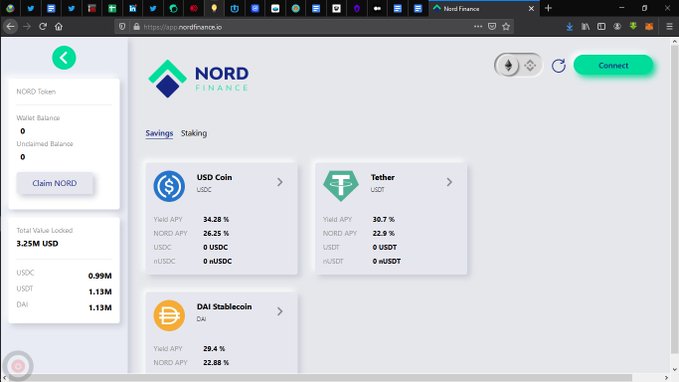The image size is (679, 382).
Task: Go to browser home page icon
Action: [58, 26]
